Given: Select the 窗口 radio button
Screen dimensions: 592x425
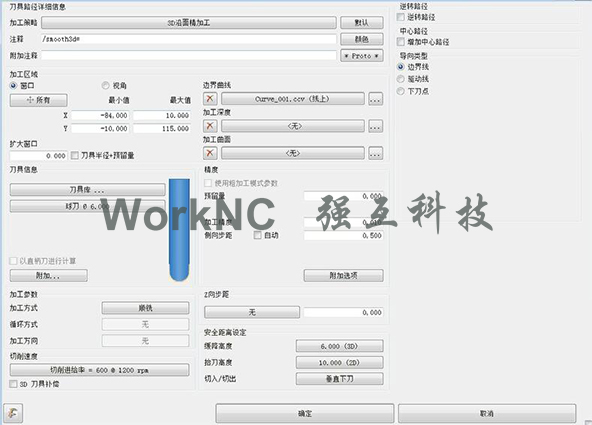Looking at the screenshot, I should pos(14,86).
